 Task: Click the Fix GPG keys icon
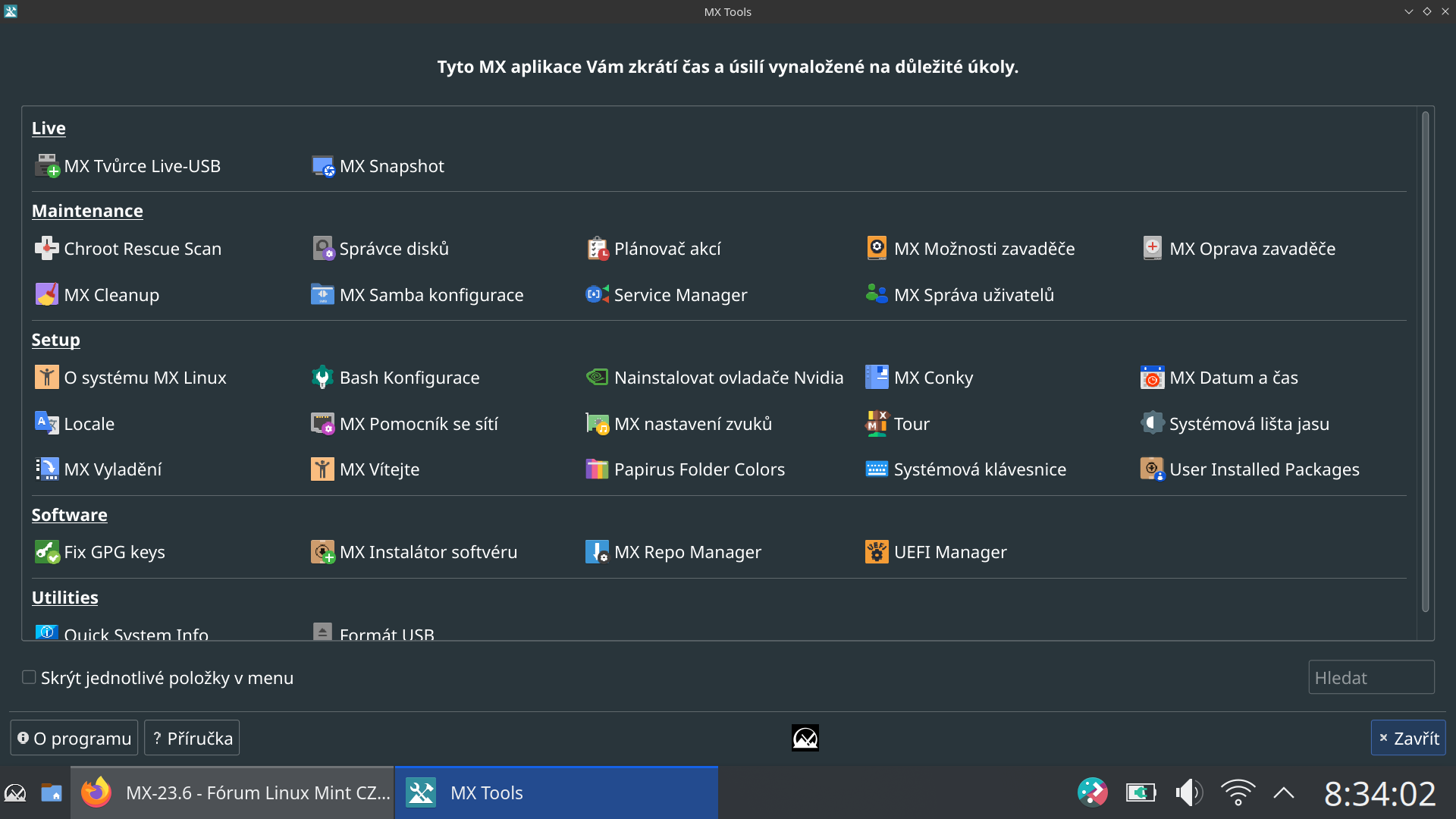pos(46,552)
